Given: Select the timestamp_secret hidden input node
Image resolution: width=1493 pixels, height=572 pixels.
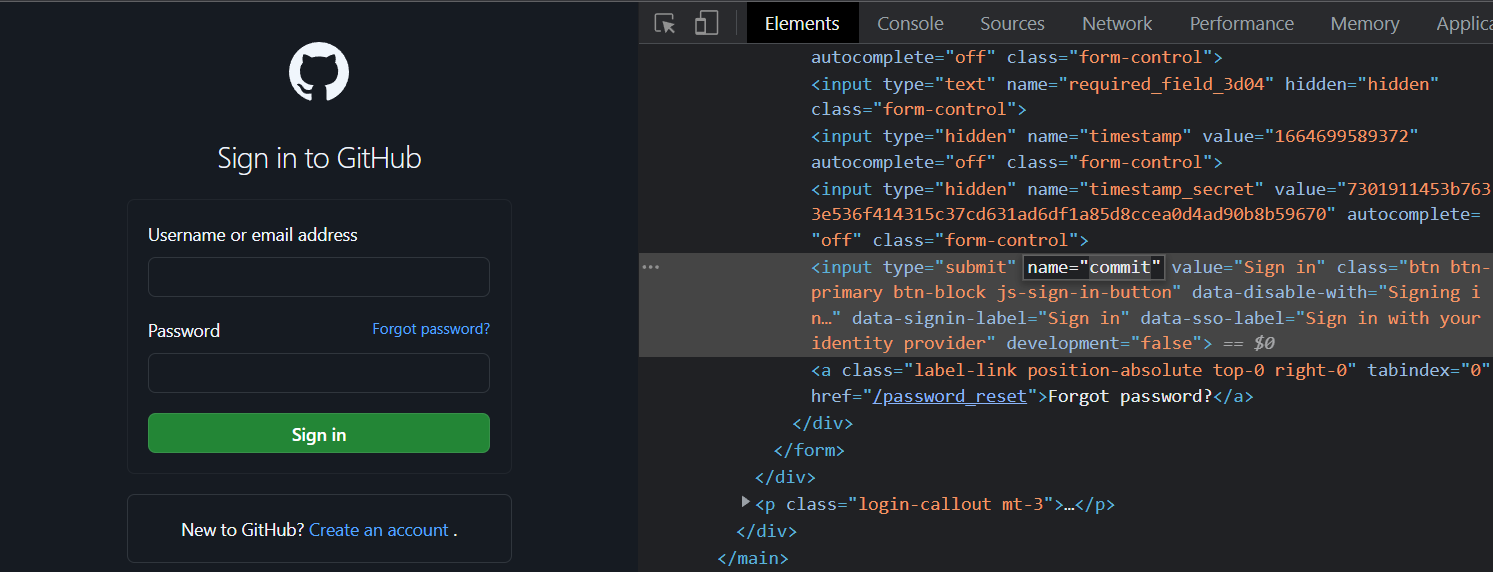Looking at the screenshot, I should click(1151, 214).
